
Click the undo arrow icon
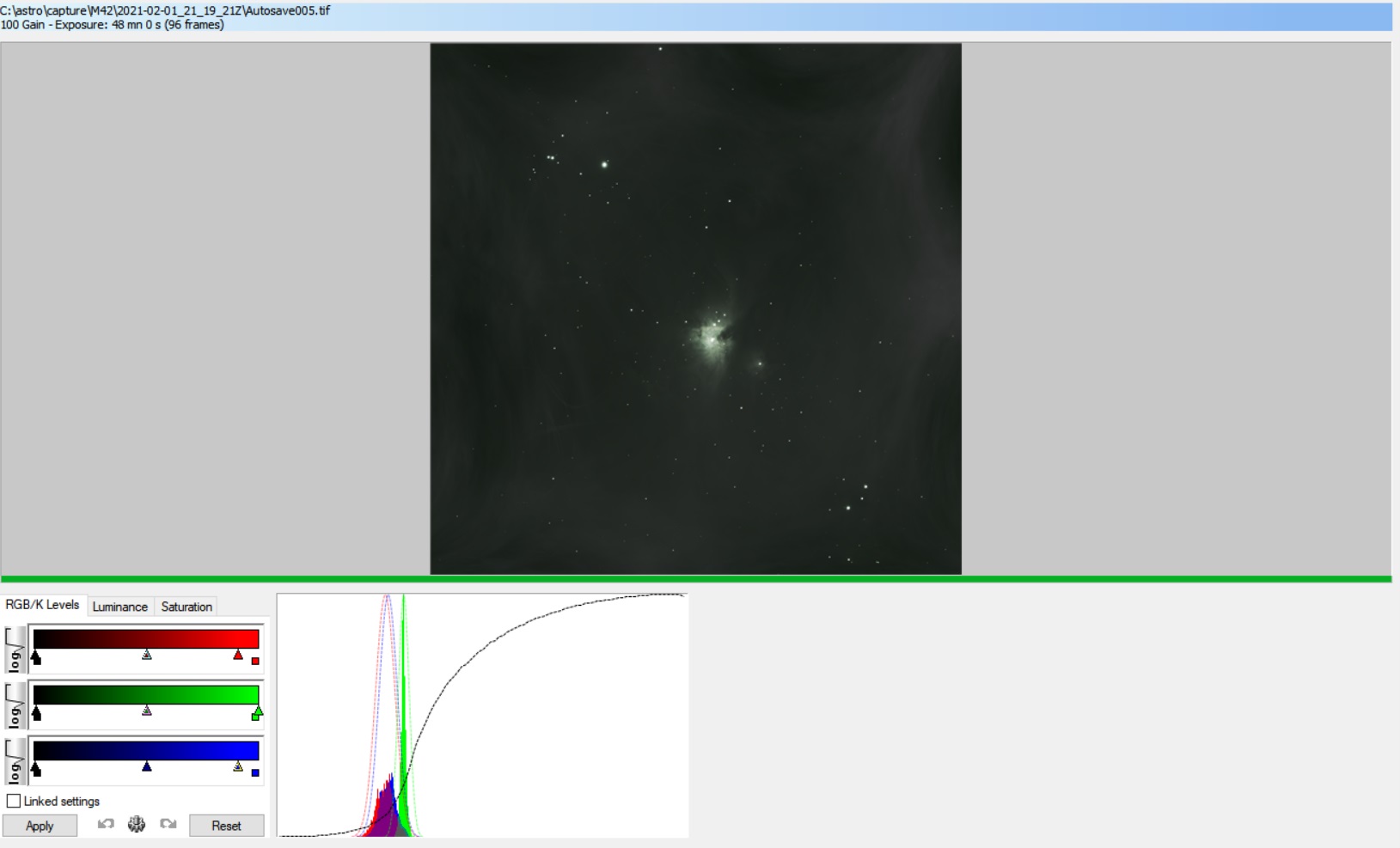point(106,824)
